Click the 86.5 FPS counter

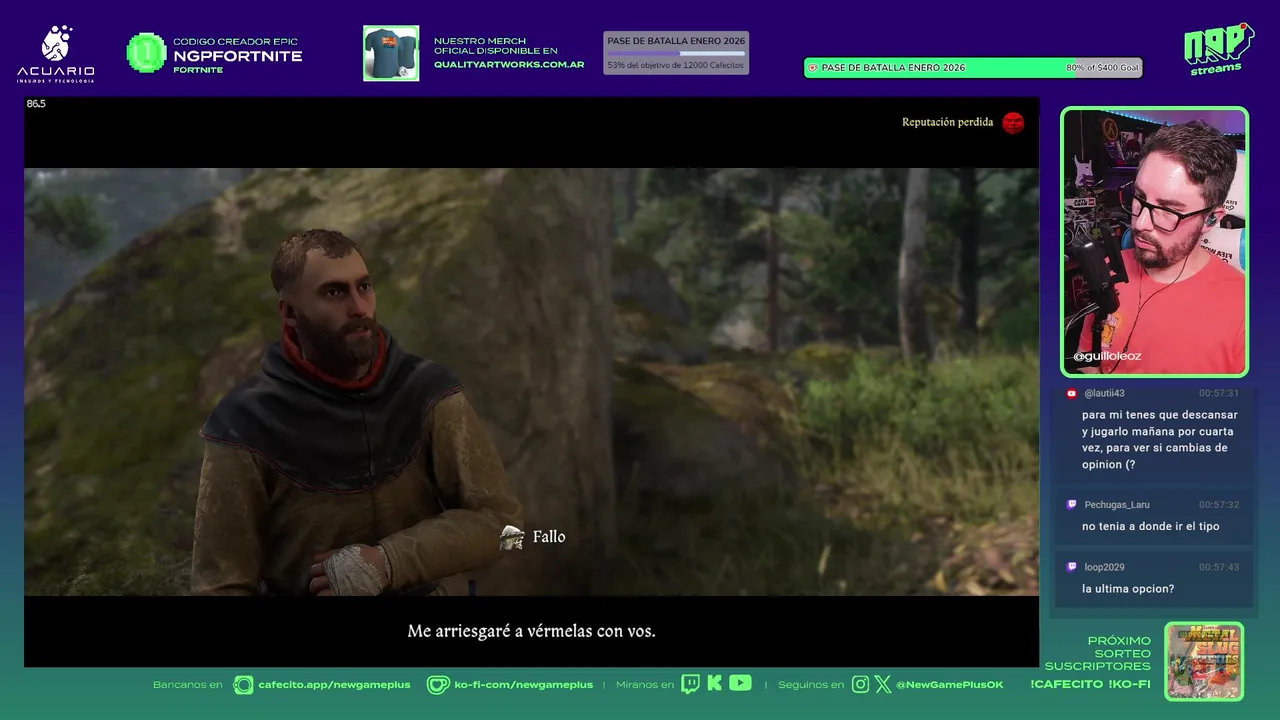36,104
